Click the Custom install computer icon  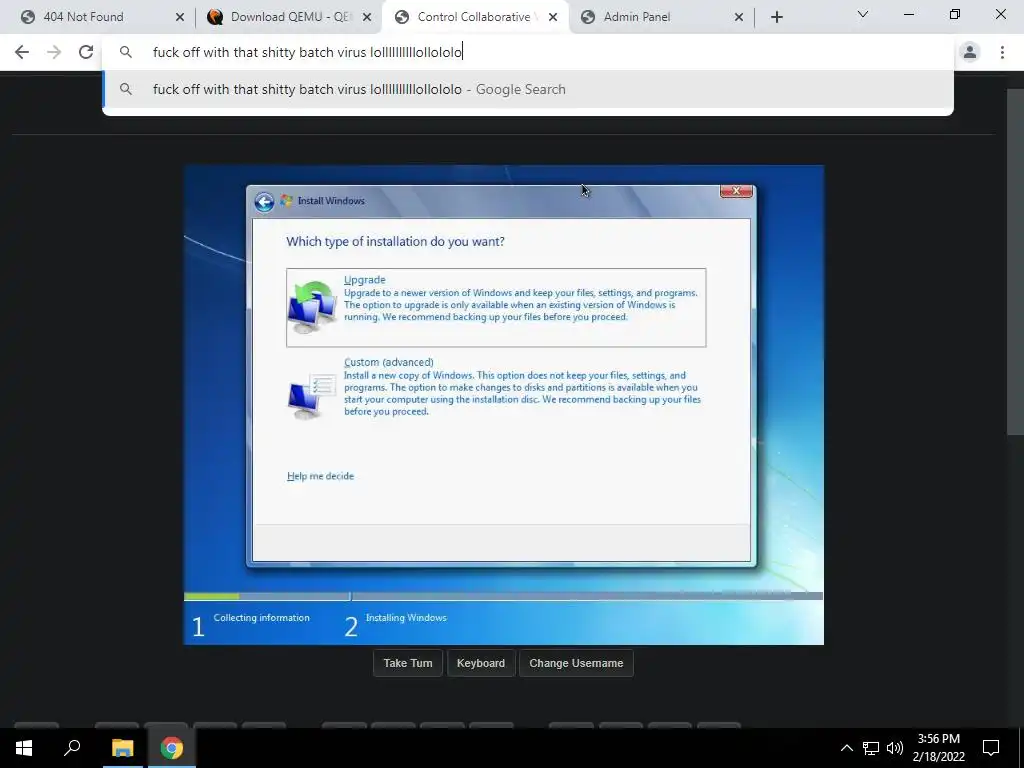(x=312, y=395)
